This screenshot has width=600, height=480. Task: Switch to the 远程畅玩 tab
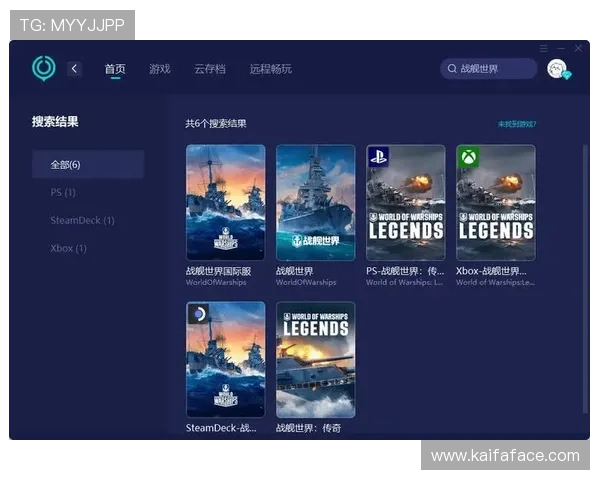(x=271, y=69)
